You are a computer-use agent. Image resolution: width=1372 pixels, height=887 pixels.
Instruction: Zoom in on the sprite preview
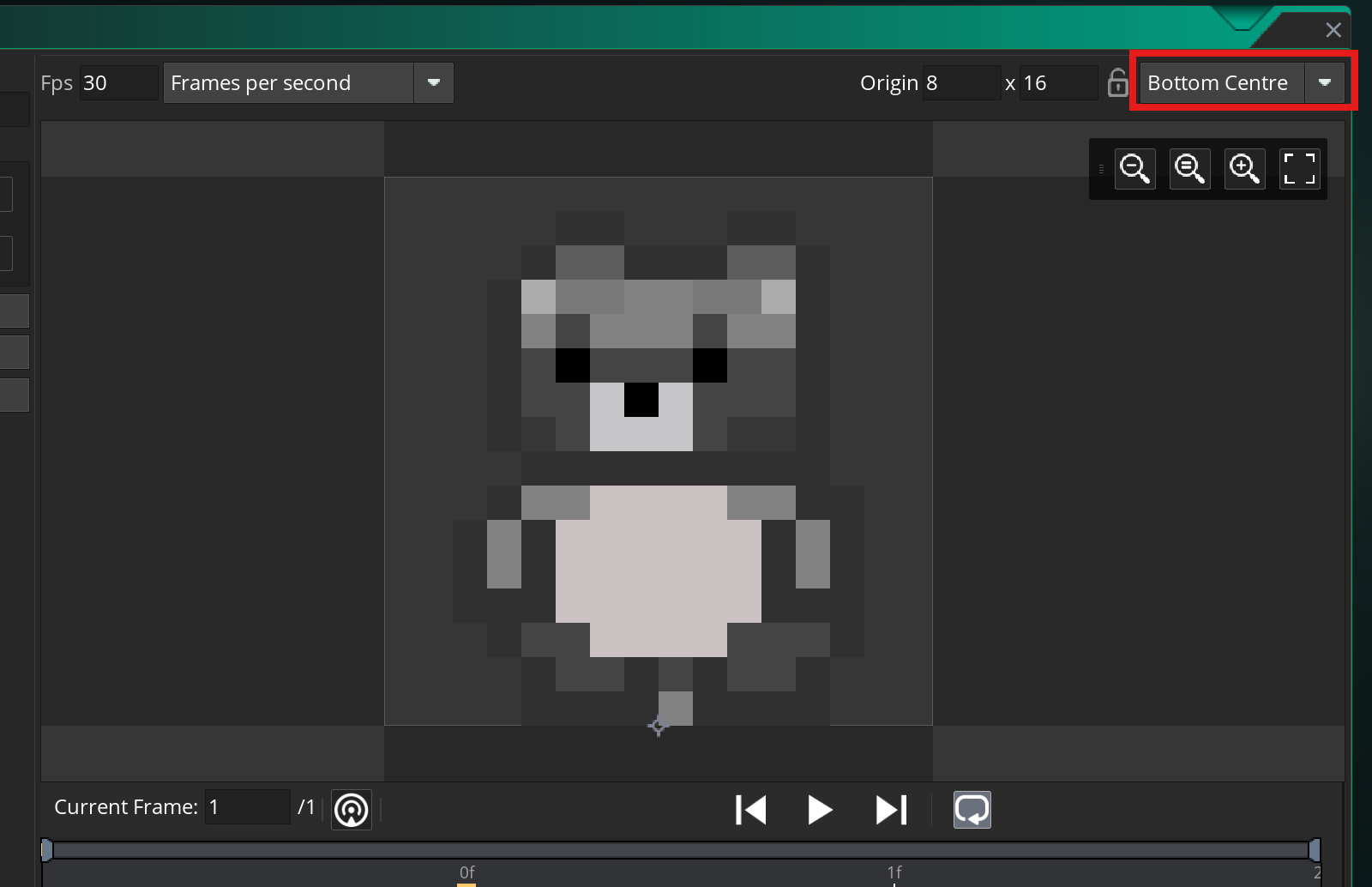pos(1244,168)
